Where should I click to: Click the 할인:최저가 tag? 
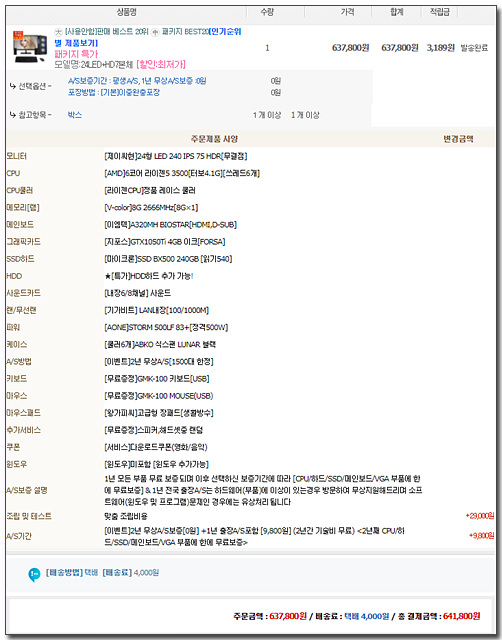[161, 64]
